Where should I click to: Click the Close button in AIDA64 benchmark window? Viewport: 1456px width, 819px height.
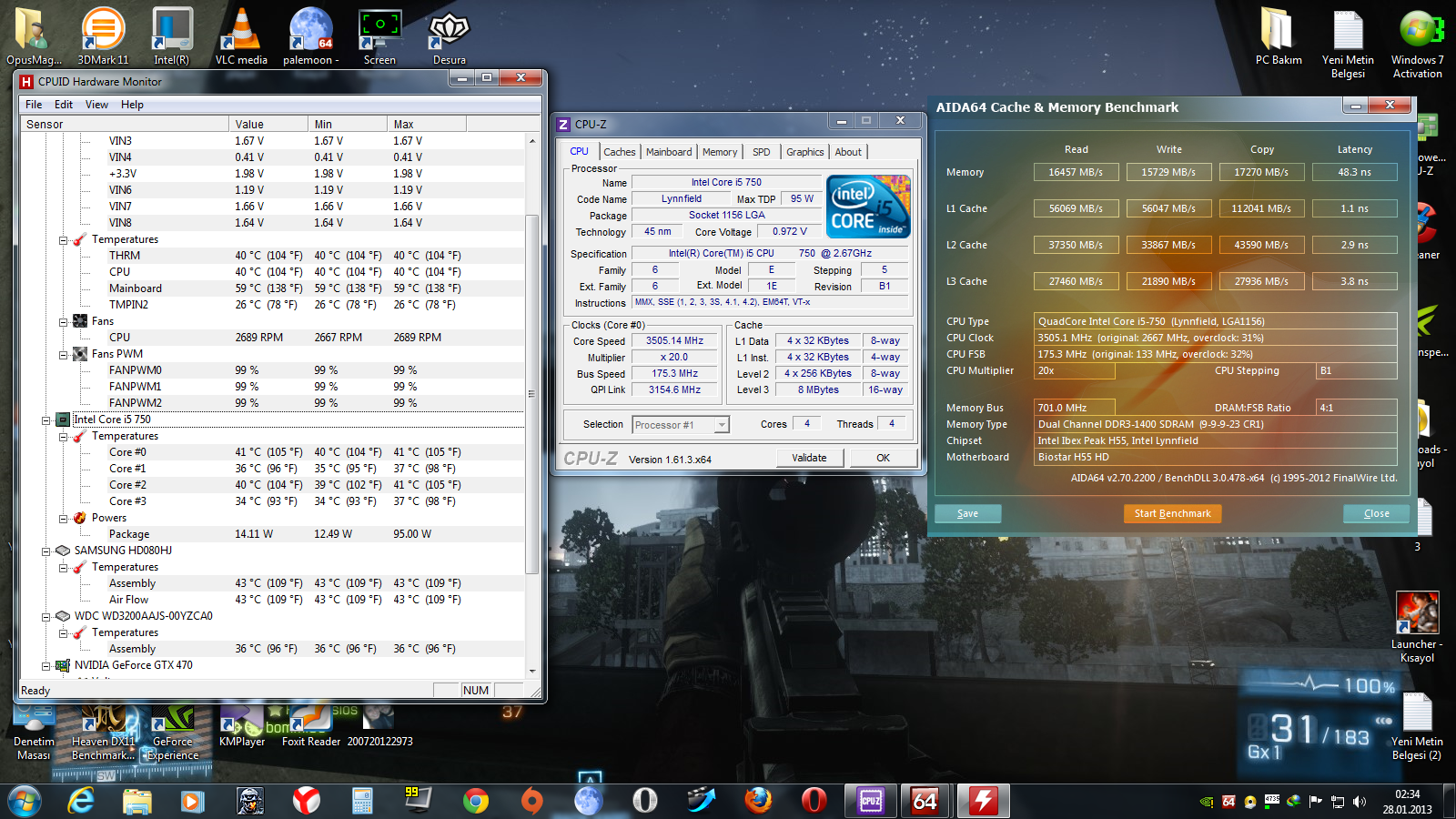[1376, 513]
